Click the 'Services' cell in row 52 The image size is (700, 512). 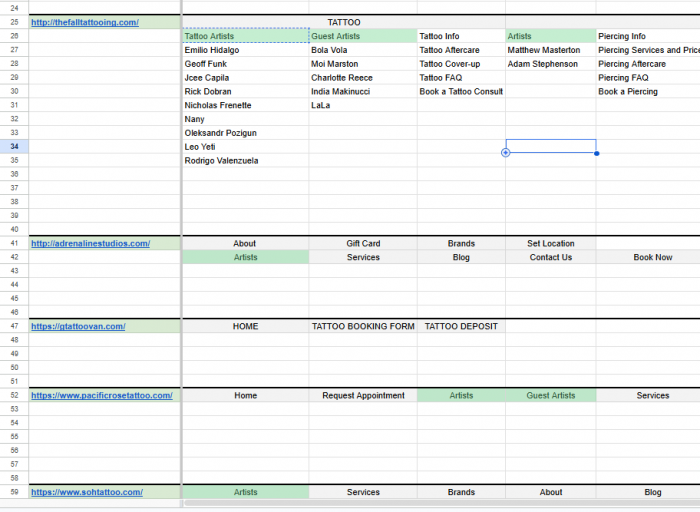pyautogui.click(x=648, y=395)
